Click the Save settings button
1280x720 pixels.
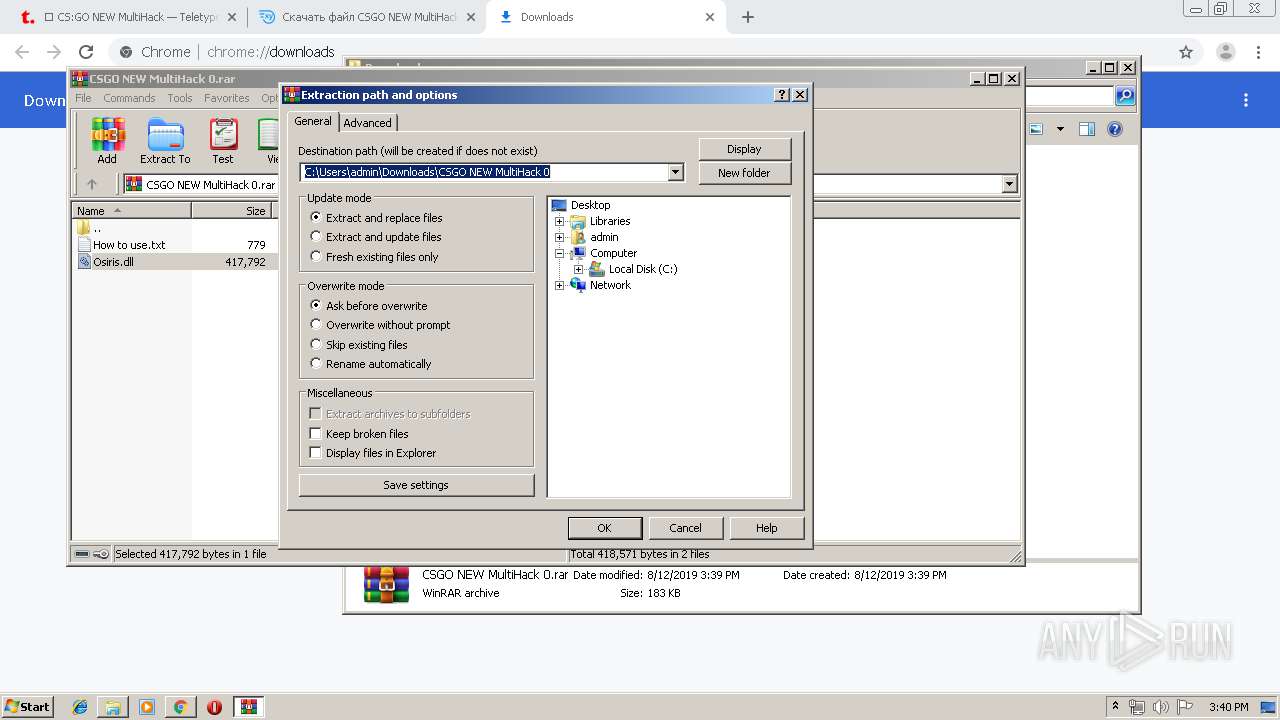coord(416,485)
